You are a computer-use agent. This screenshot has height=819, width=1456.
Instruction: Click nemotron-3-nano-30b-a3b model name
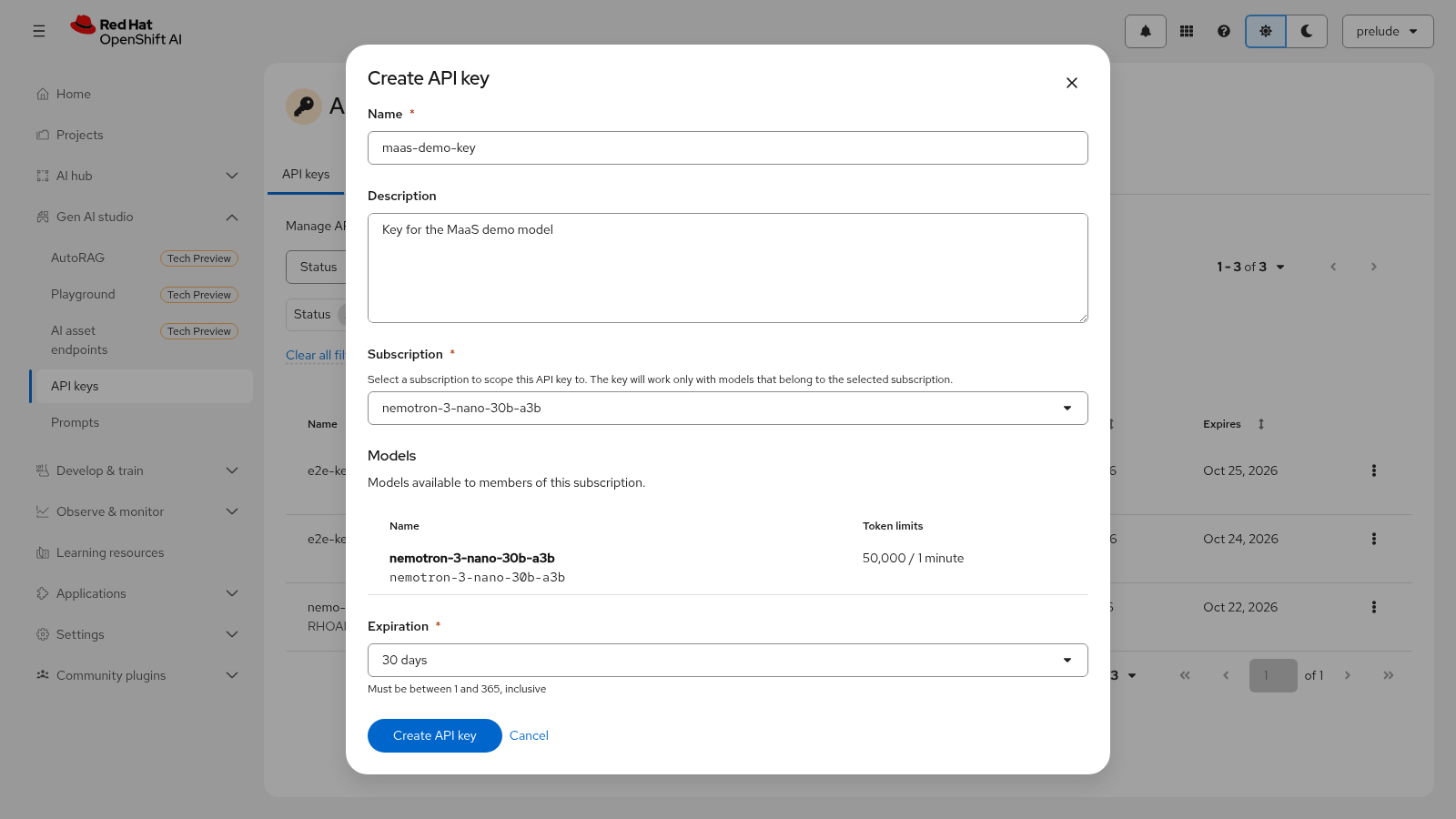(472, 558)
